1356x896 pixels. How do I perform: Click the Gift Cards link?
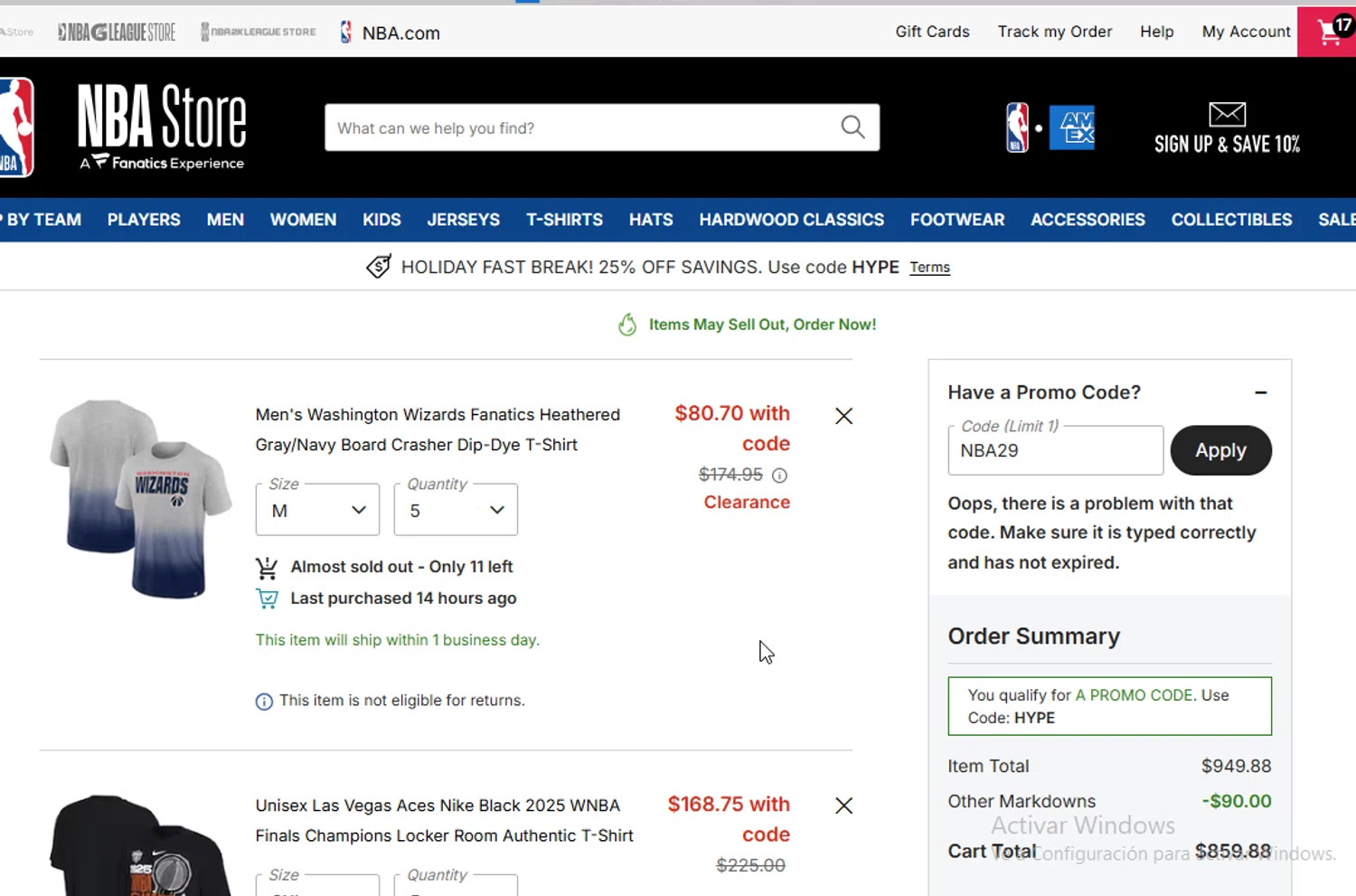[932, 32]
